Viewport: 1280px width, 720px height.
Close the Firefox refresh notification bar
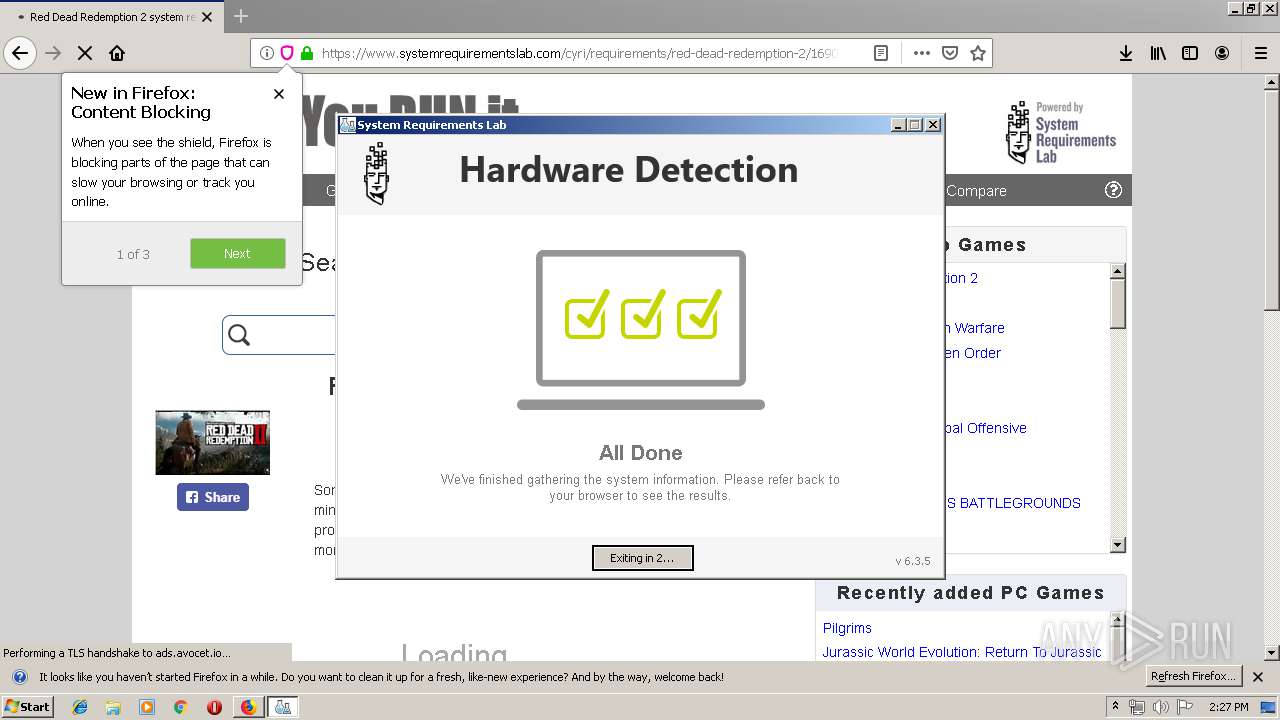click(x=1258, y=677)
